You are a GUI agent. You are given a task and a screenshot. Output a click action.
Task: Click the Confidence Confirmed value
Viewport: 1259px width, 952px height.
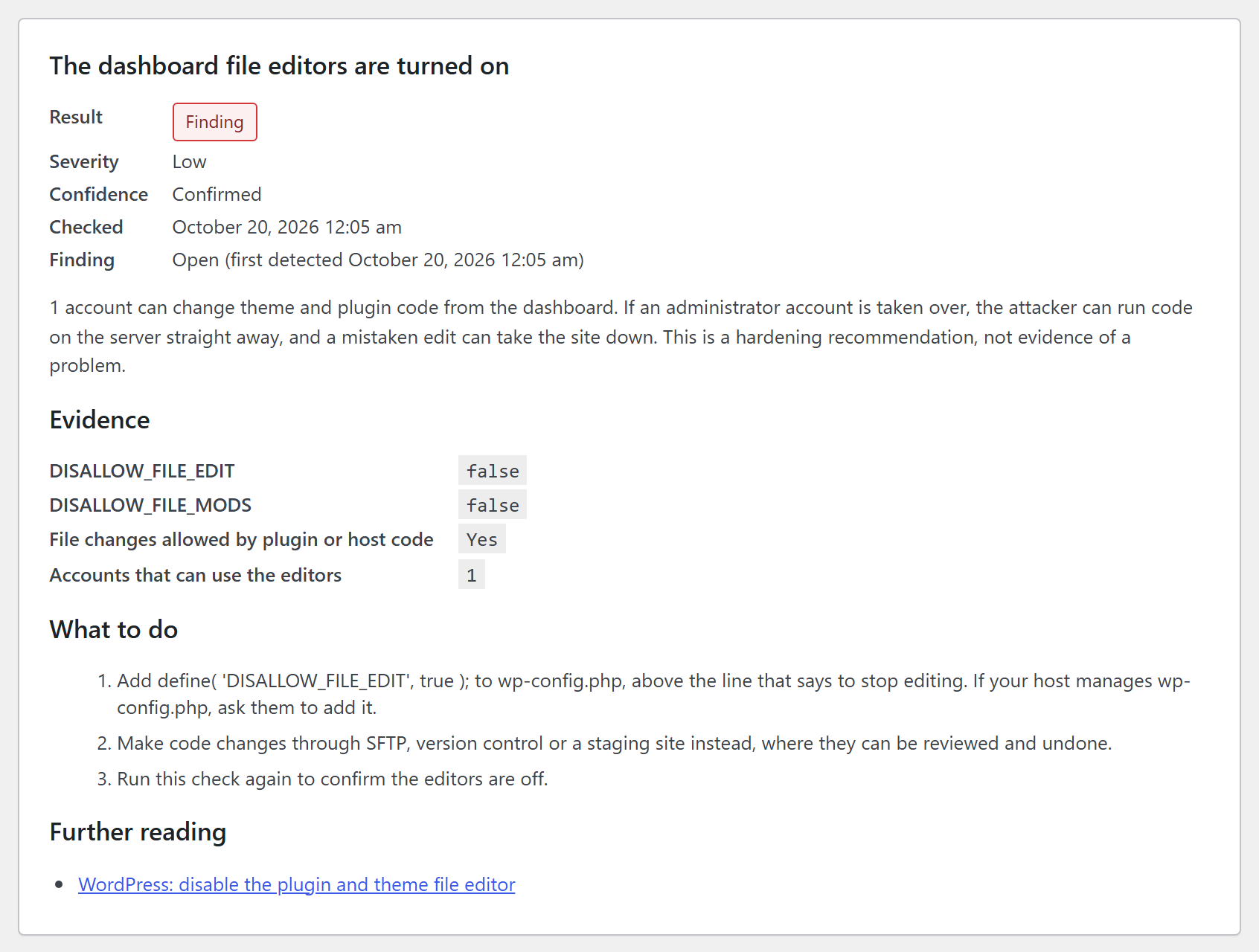coord(217,194)
